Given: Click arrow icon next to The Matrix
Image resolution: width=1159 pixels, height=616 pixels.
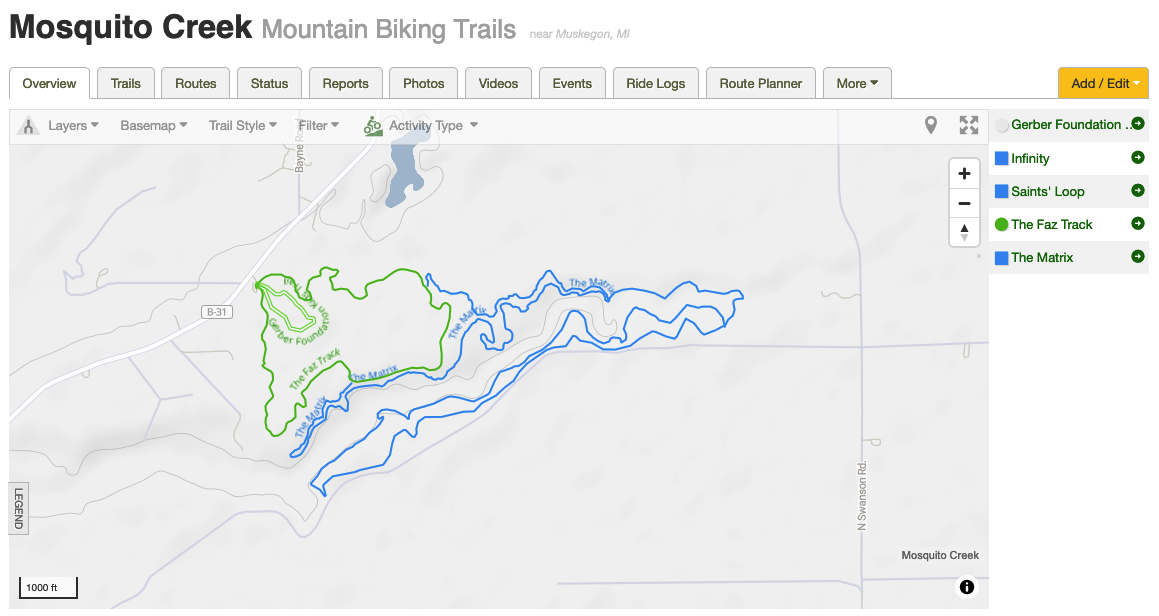Looking at the screenshot, I should pyautogui.click(x=1137, y=257).
